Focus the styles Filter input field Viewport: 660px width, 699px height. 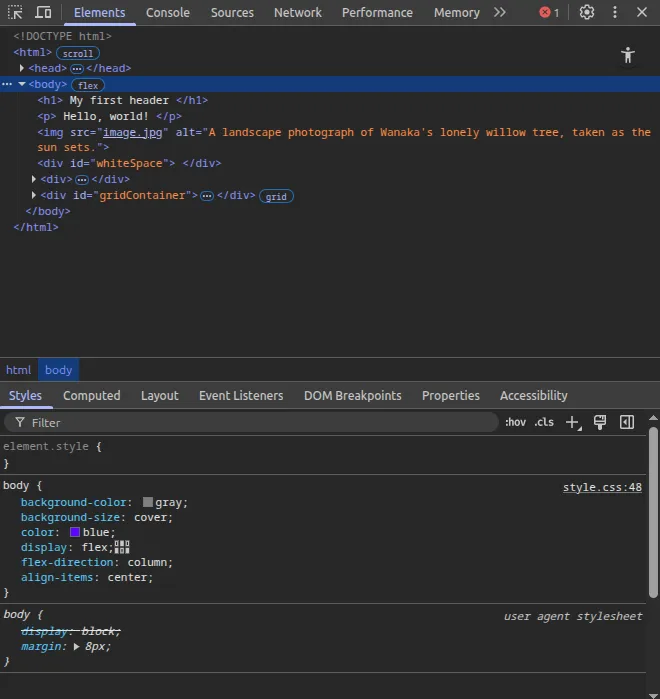pos(251,422)
